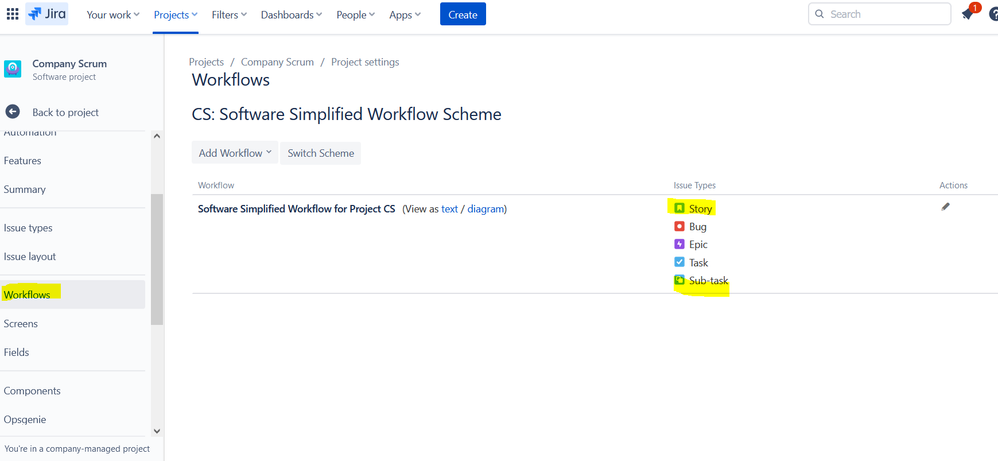Click the red Bug issue type icon
This screenshot has height=461, width=998.
pos(679,226)
